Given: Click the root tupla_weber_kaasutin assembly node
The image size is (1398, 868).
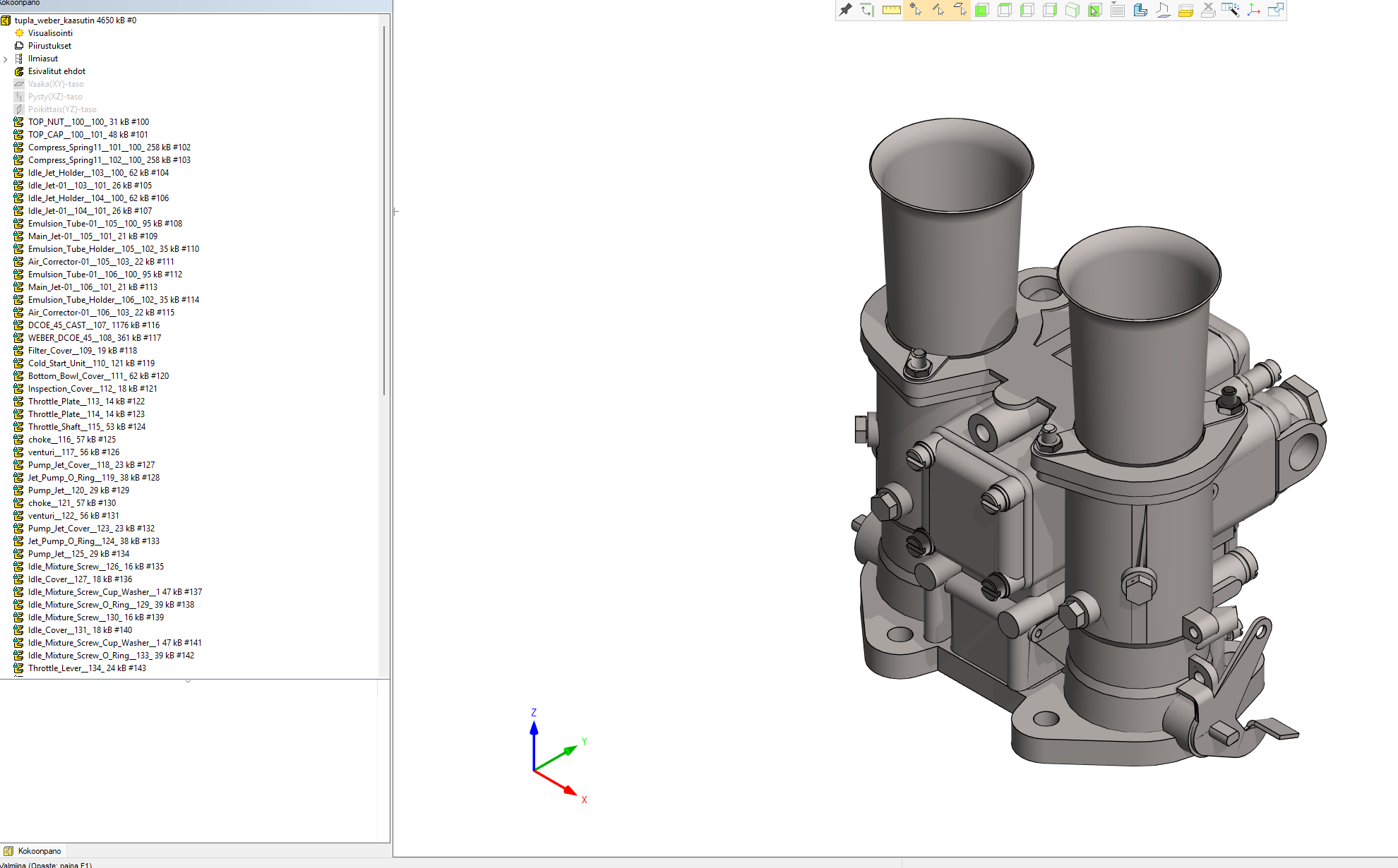Looking at the screenshot, I should pos(75,20).
